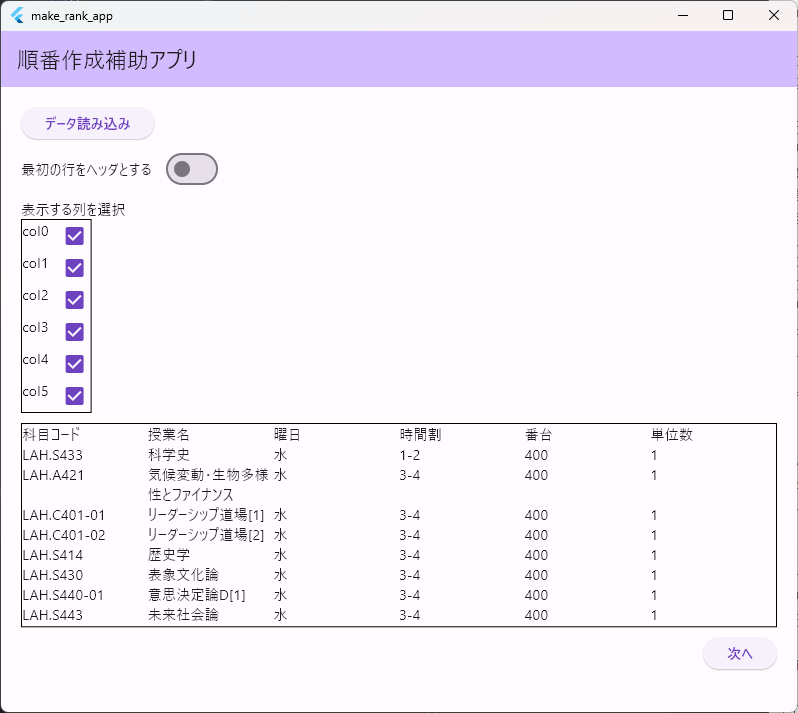Viewport: 798px width, 713px height.
Task: Click the 意思決定論D[1] cell
Action: pyautogui.click(x=196, y=595)
